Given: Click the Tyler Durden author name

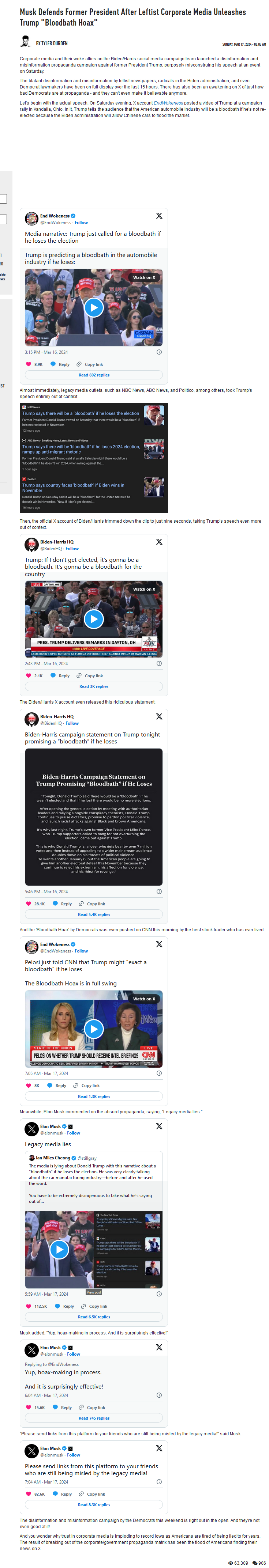Looking at the screenshot, I should pos(52,43).
